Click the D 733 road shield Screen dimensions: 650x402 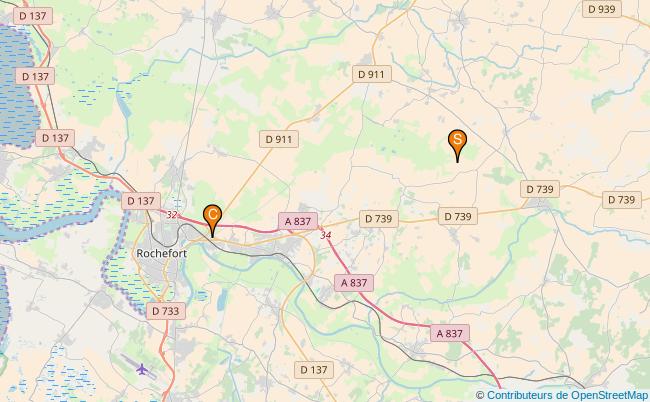point(165,311)
